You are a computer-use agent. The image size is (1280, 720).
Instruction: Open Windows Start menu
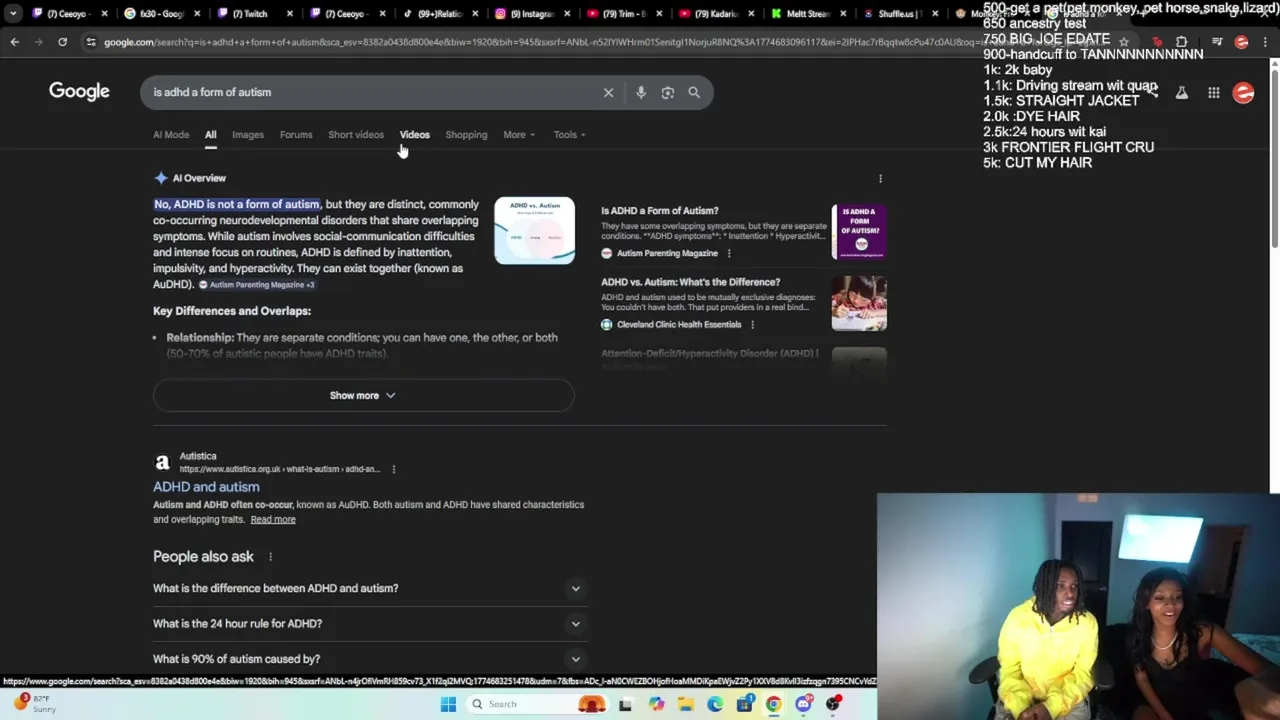448,704
